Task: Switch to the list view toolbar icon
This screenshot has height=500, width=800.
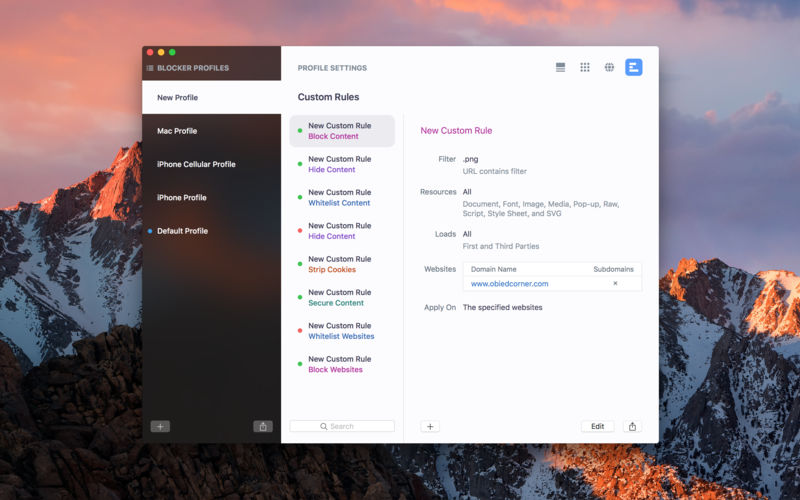Action: 560,67
